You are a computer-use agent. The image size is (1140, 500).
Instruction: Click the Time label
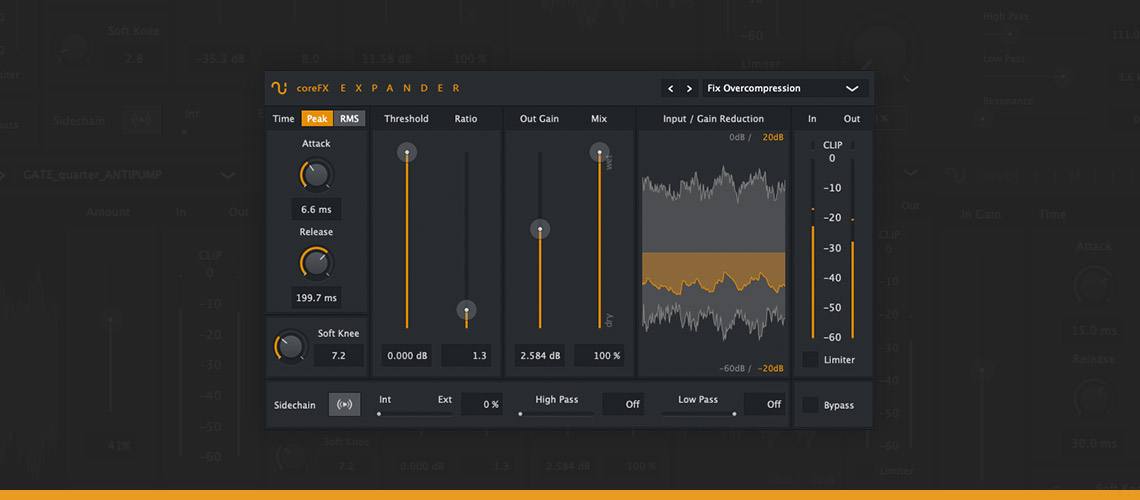point(284,118)
